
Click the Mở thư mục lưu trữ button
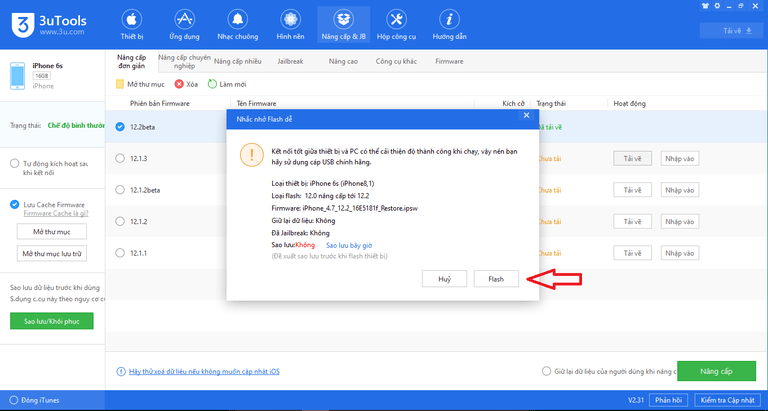click(x=51, y=254)
